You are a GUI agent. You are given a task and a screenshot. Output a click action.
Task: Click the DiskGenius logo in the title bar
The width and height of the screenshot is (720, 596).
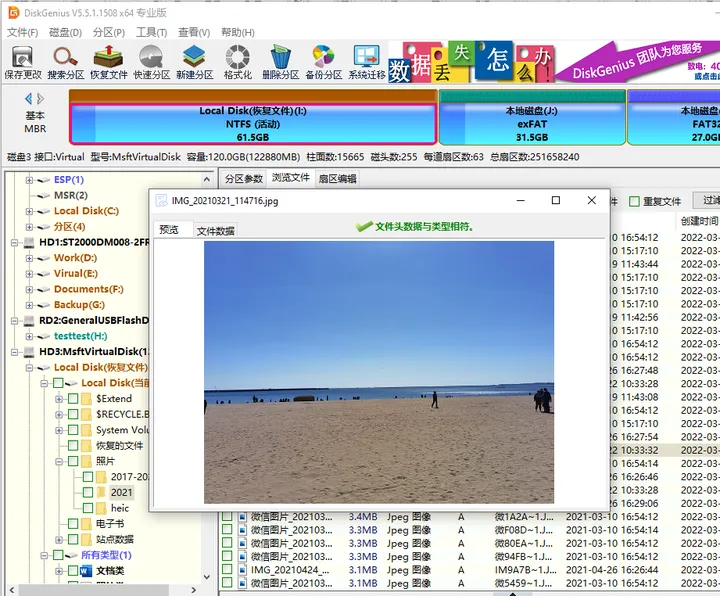pyautogui.click(x=14, y=12)
